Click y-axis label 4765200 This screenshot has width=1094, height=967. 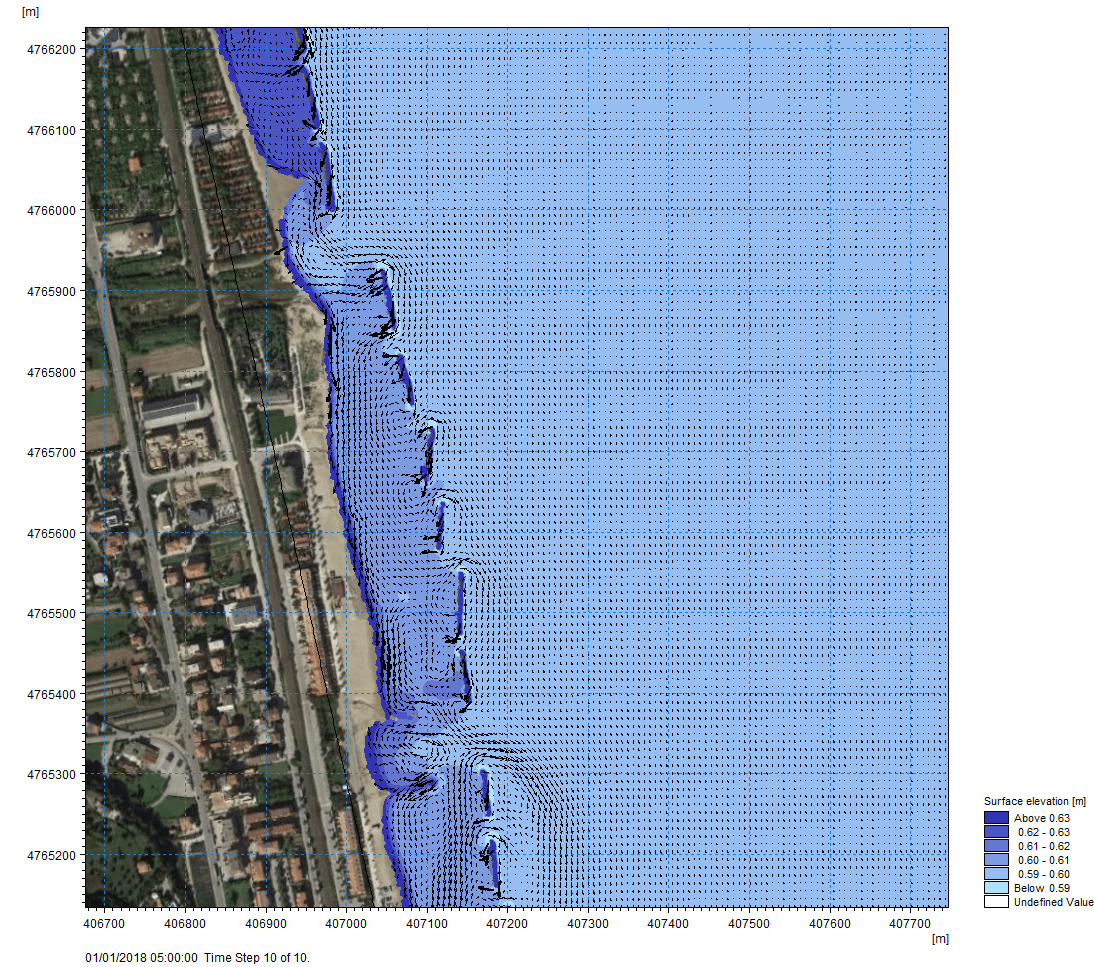pos(51,855)
